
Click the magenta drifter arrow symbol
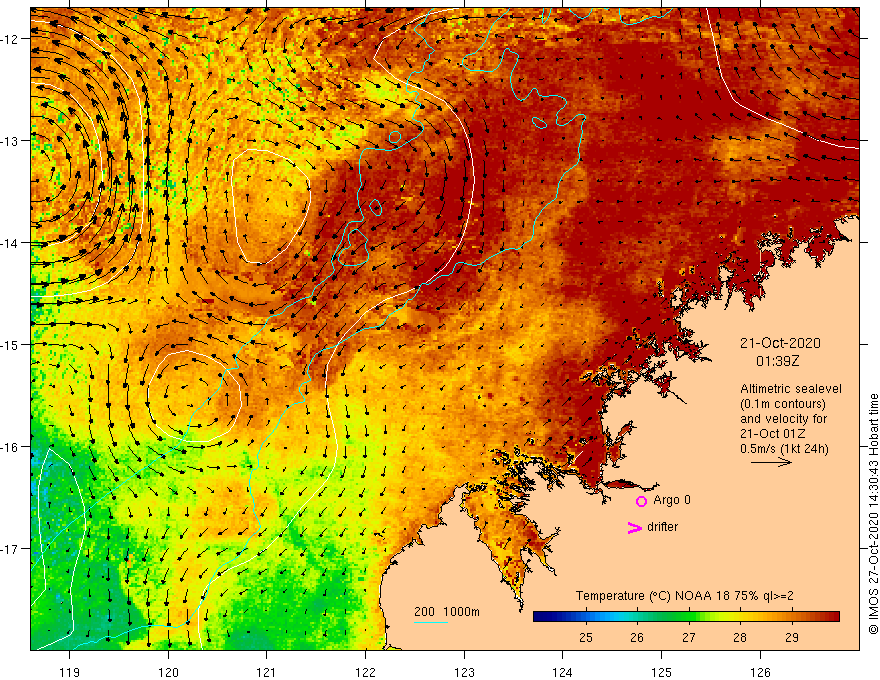pos(634,527)
